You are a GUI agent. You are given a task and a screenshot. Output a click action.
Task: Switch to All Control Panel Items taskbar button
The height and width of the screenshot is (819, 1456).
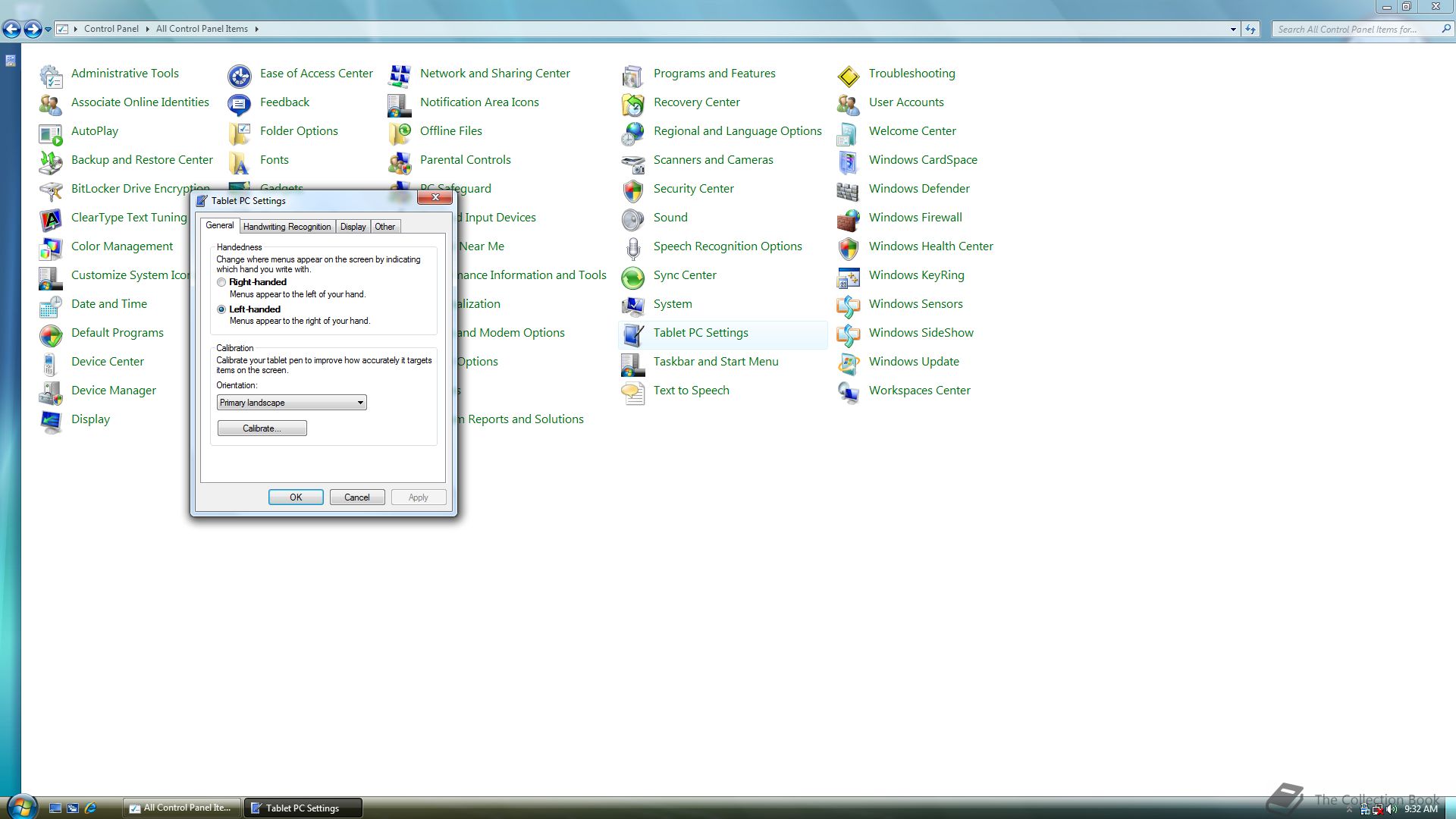pyautogui.click(x=182, y=808)
